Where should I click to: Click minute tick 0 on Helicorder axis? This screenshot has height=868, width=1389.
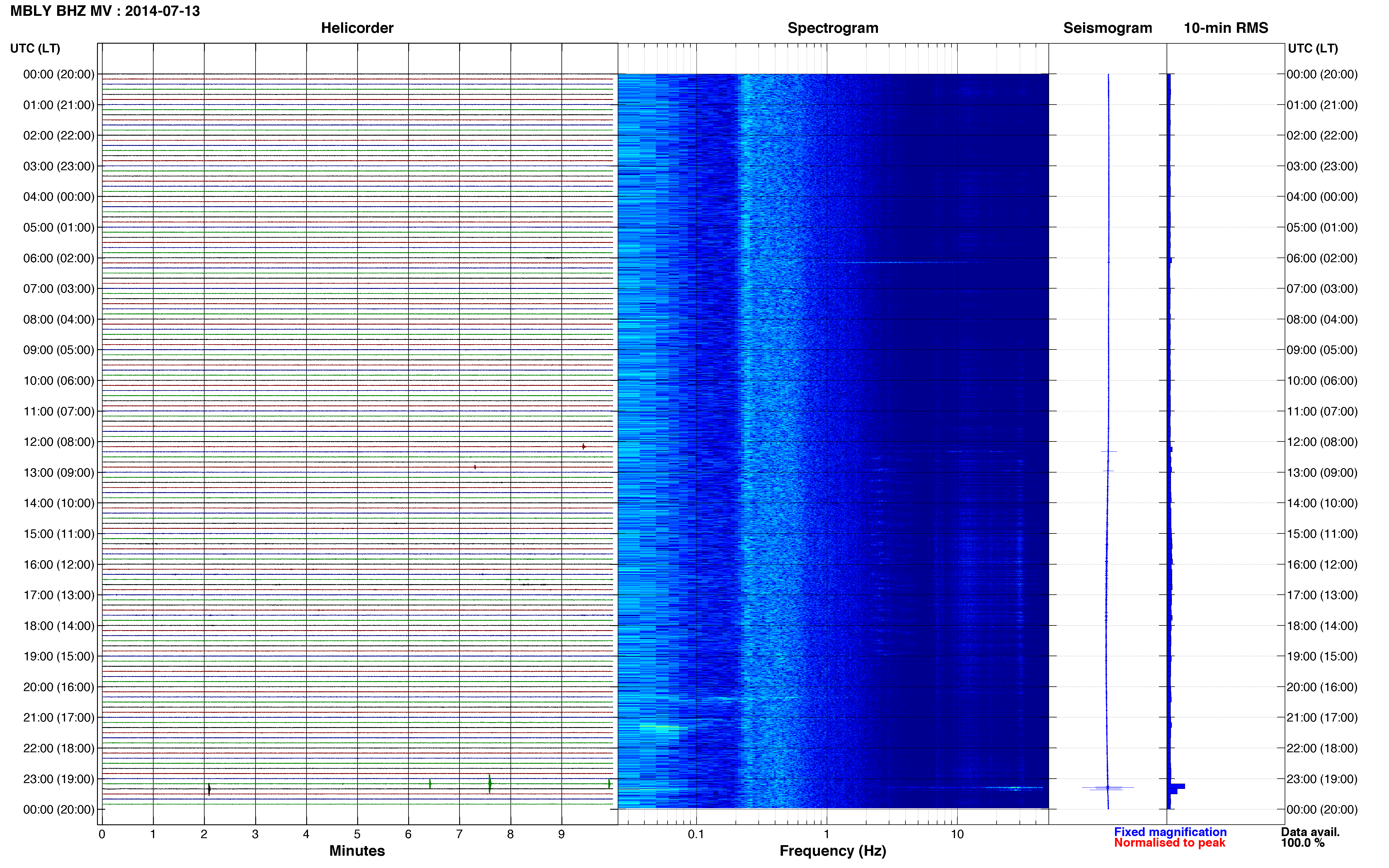(x=102, y=834)
